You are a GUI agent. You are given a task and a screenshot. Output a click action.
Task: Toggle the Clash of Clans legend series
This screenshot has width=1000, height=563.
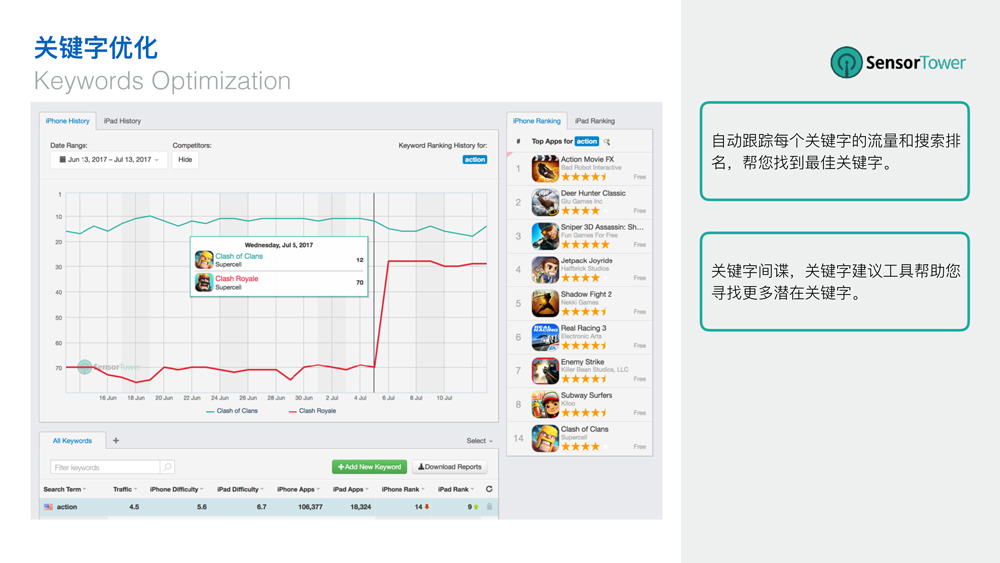point(231,411)
